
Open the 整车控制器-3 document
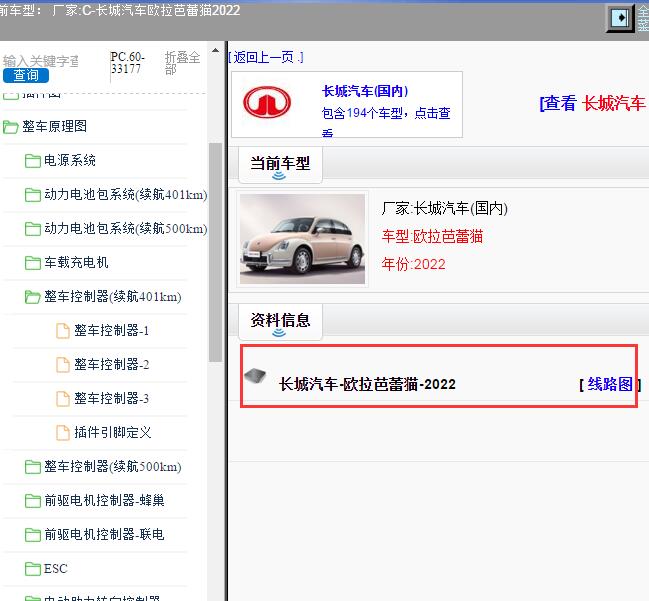coord(111,399)
